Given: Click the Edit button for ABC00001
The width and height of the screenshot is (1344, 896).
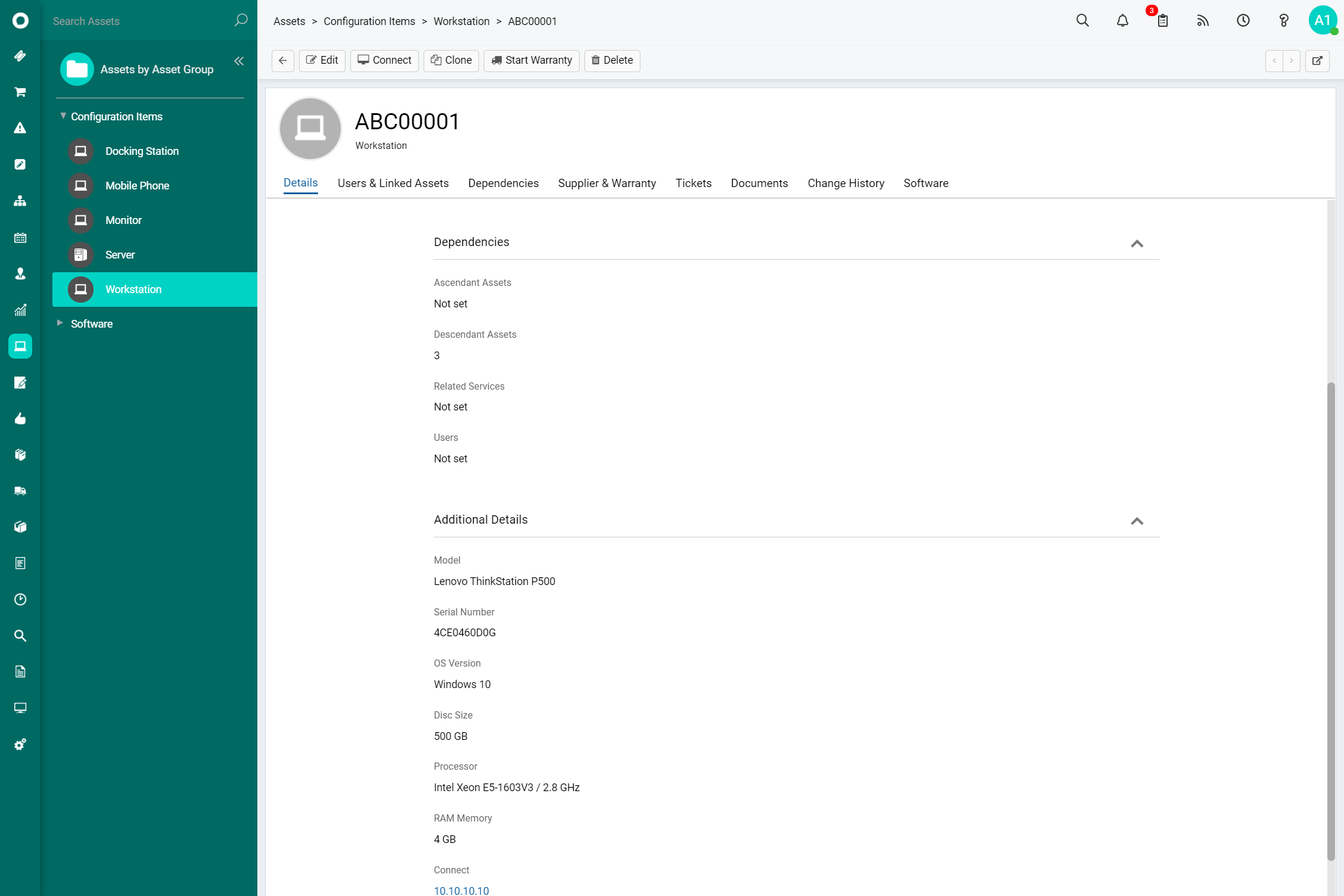Looking at the screenshot, I should [323, 60].
